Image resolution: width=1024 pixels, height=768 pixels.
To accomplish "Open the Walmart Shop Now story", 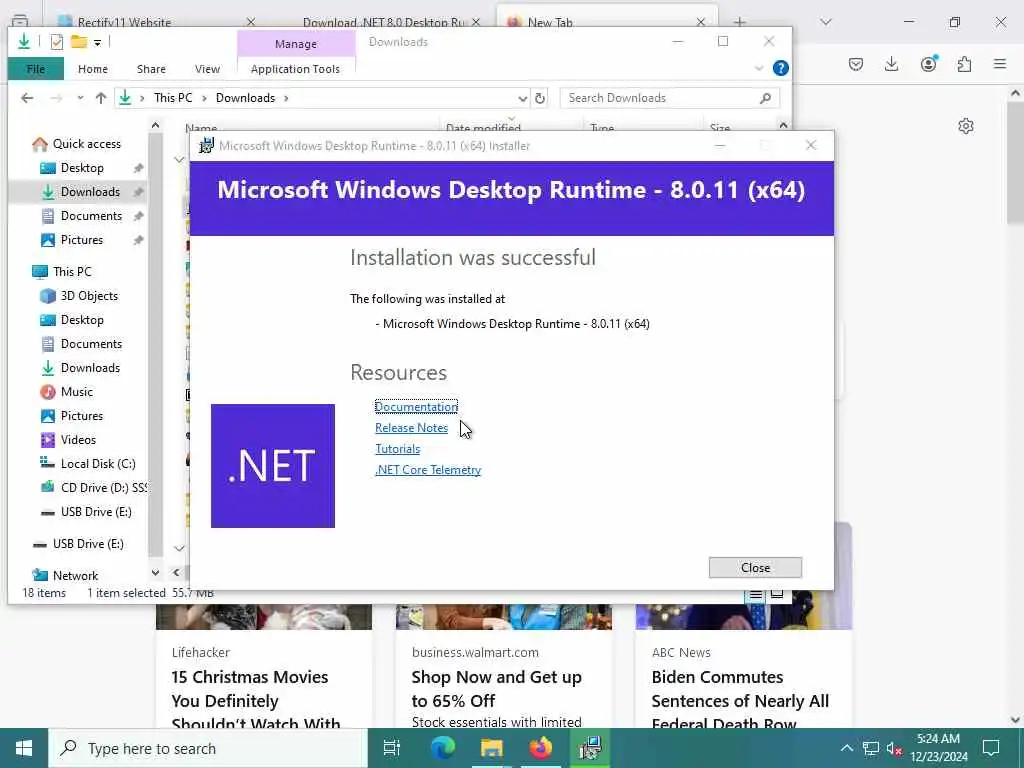I will coord(496,689).
